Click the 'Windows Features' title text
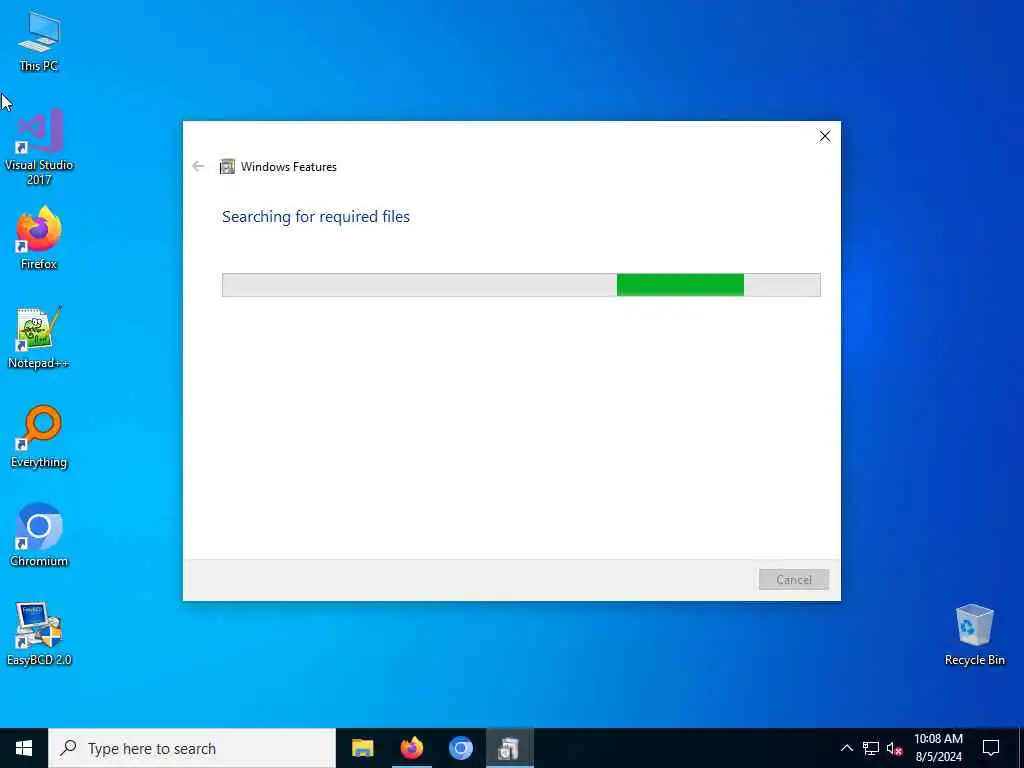Image resolution: width=1024 pixels, height=768 pixels. coord(289,167)
